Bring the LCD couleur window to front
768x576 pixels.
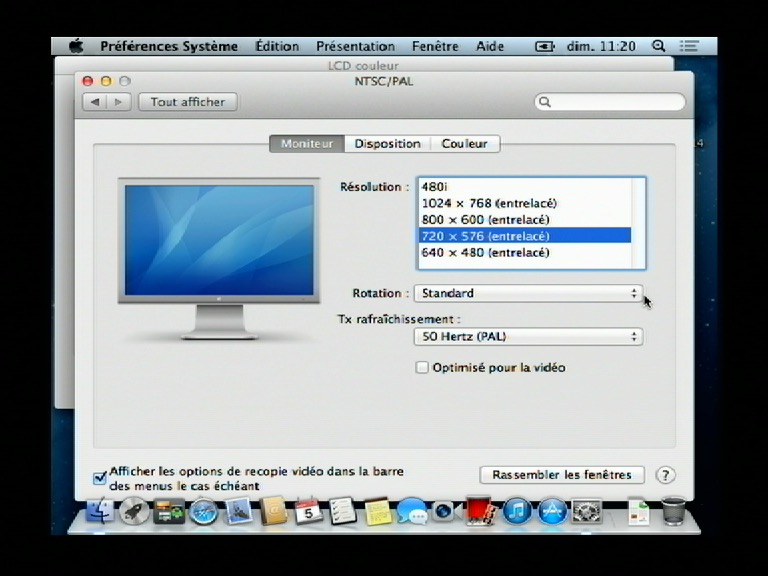click(x=363, y=65)
